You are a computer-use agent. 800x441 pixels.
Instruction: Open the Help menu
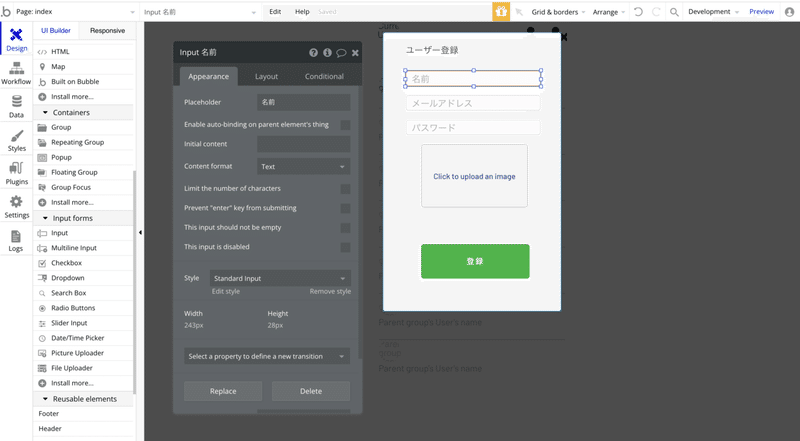point(302,12)
